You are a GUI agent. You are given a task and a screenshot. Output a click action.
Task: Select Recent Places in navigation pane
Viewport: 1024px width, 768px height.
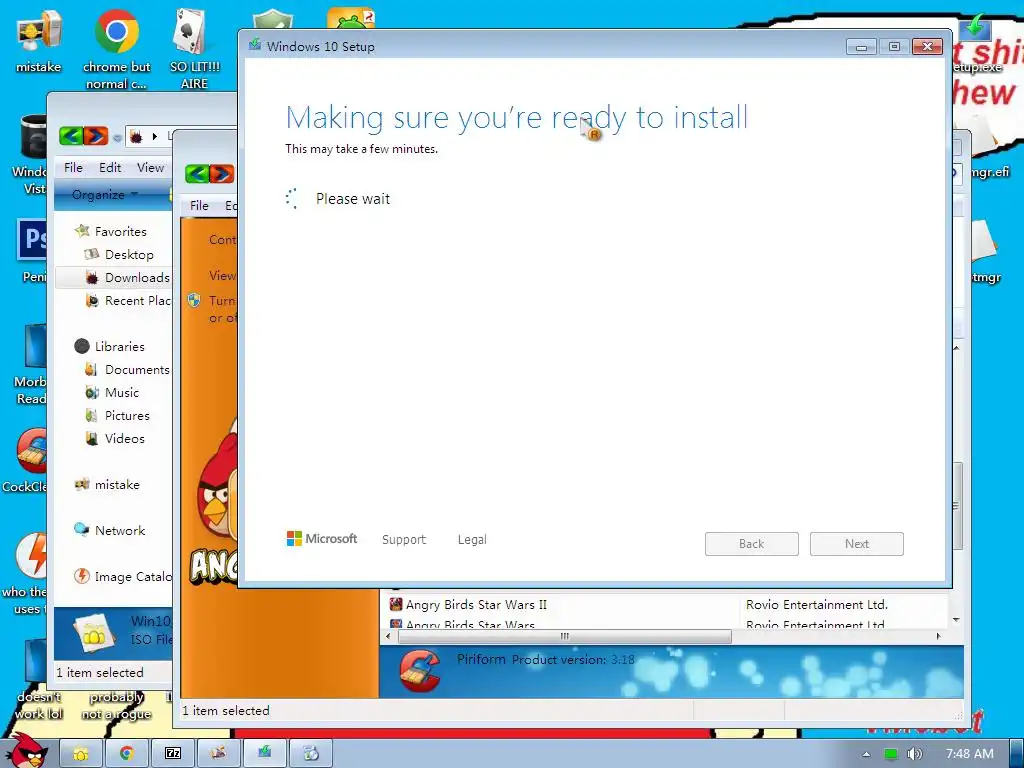pos(137,300)
